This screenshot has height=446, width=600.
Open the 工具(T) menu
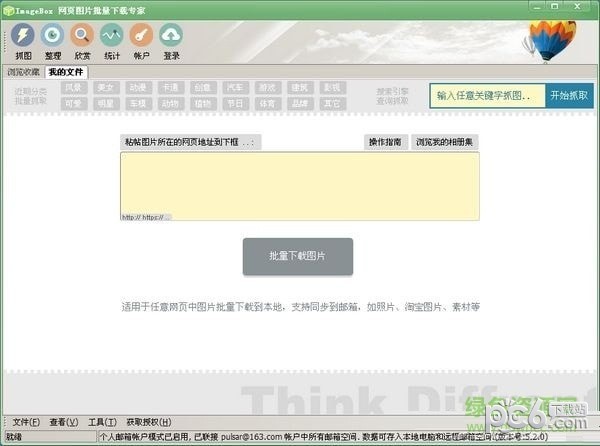[102, 422]
